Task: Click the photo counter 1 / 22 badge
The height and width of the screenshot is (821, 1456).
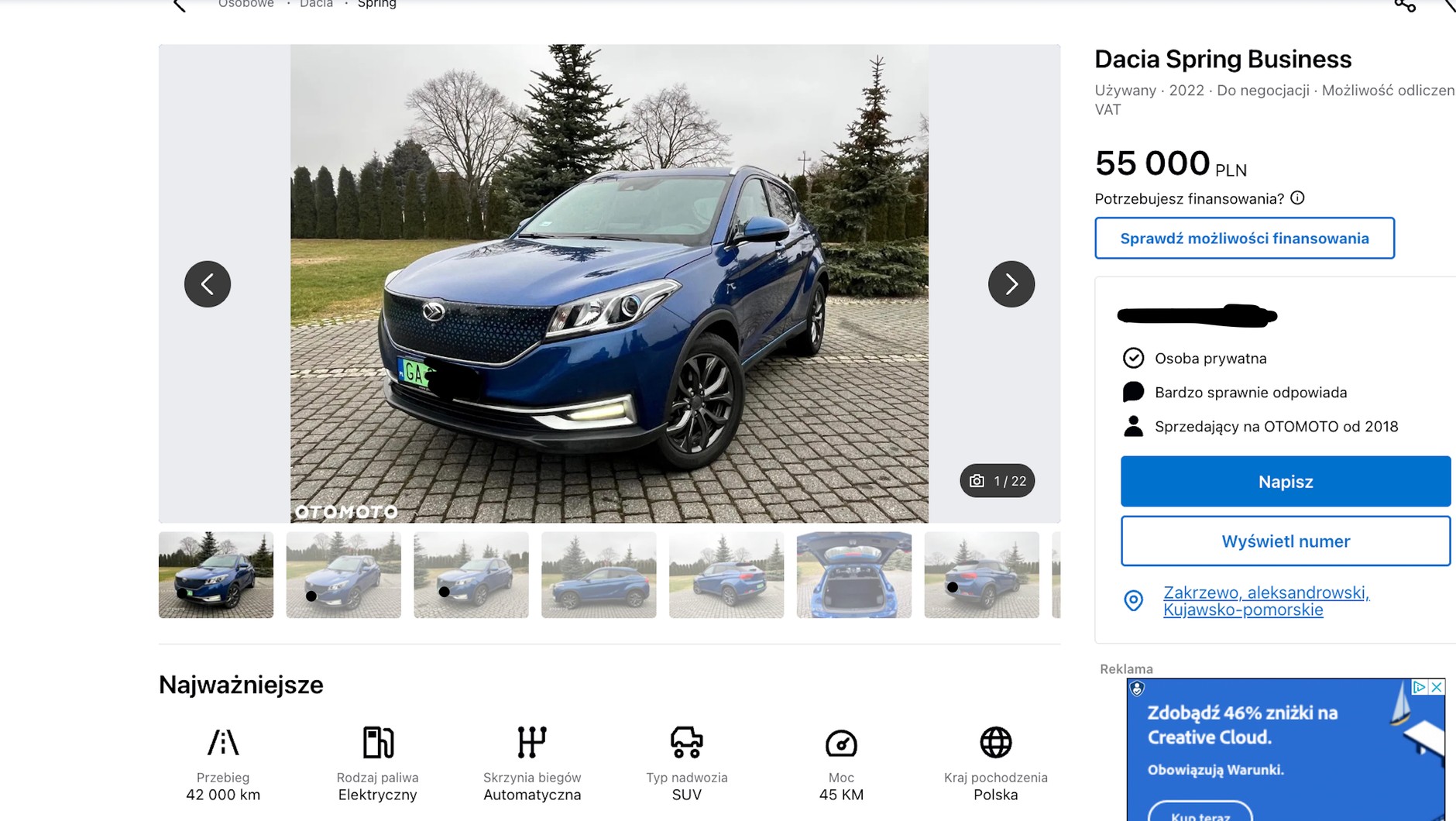Action: click(997, 481)
